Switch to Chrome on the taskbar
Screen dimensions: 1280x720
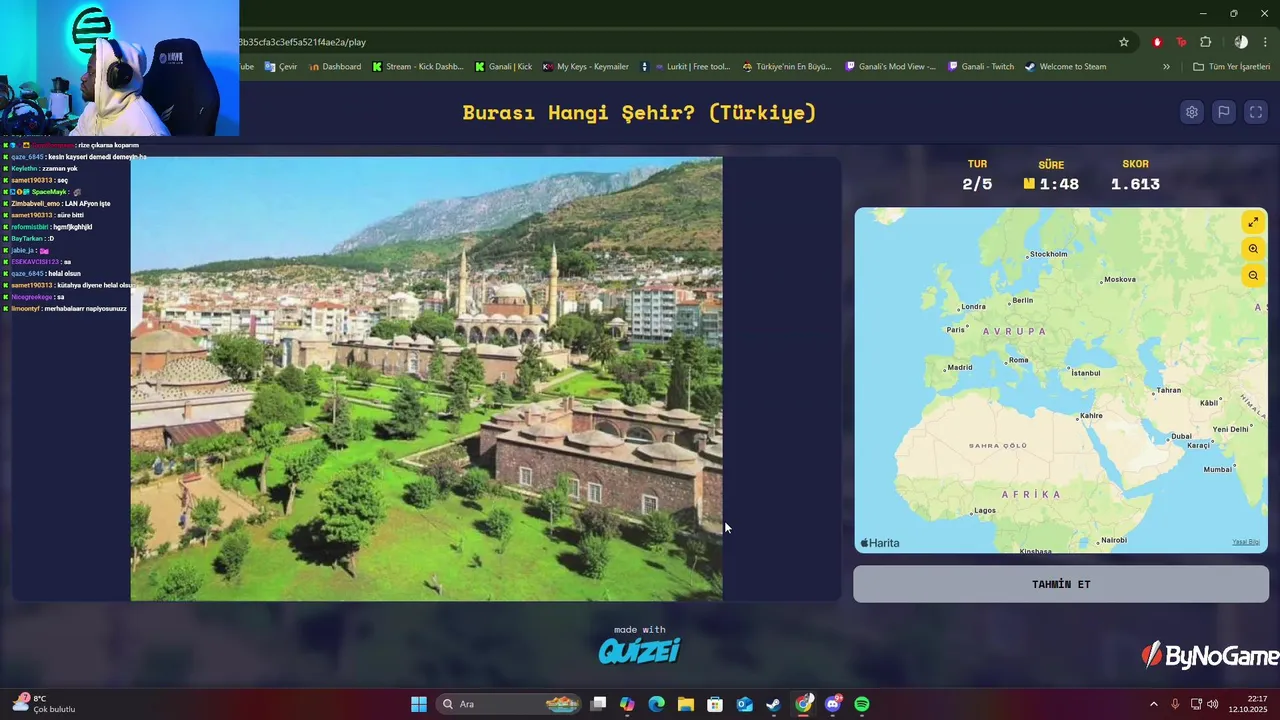point(803,704)
